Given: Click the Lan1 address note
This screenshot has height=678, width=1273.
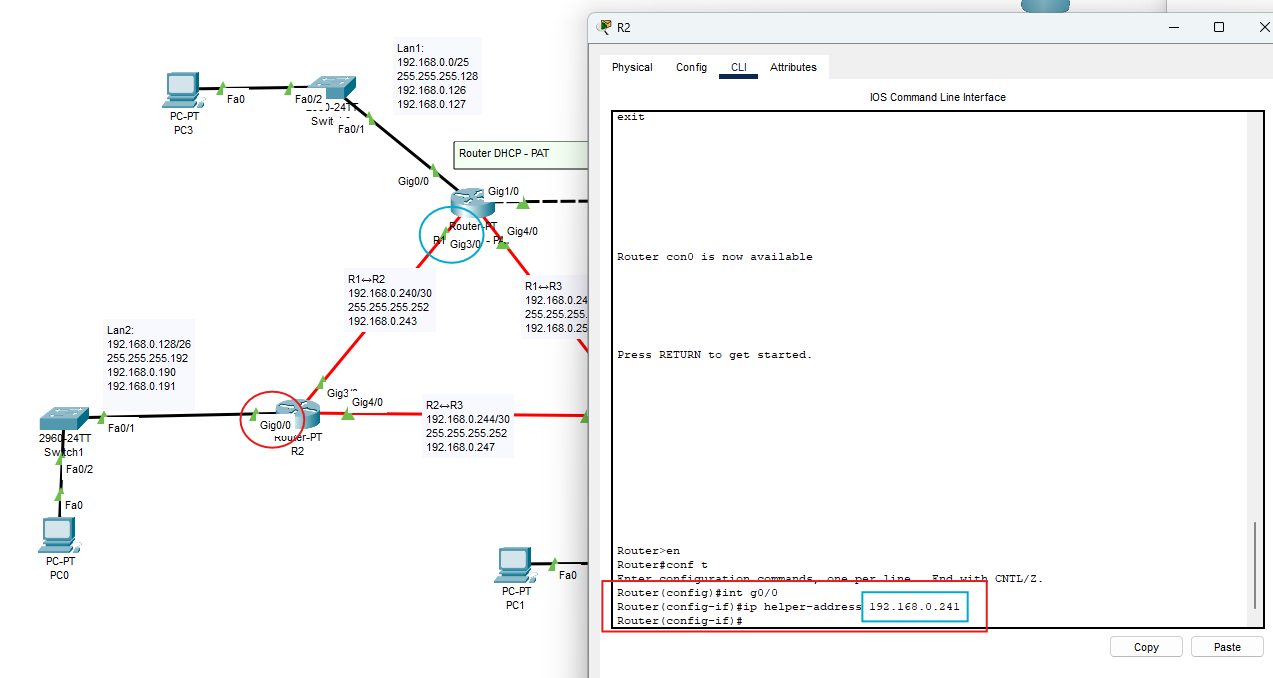Looking at the screenshot, I should click(438, 76).
